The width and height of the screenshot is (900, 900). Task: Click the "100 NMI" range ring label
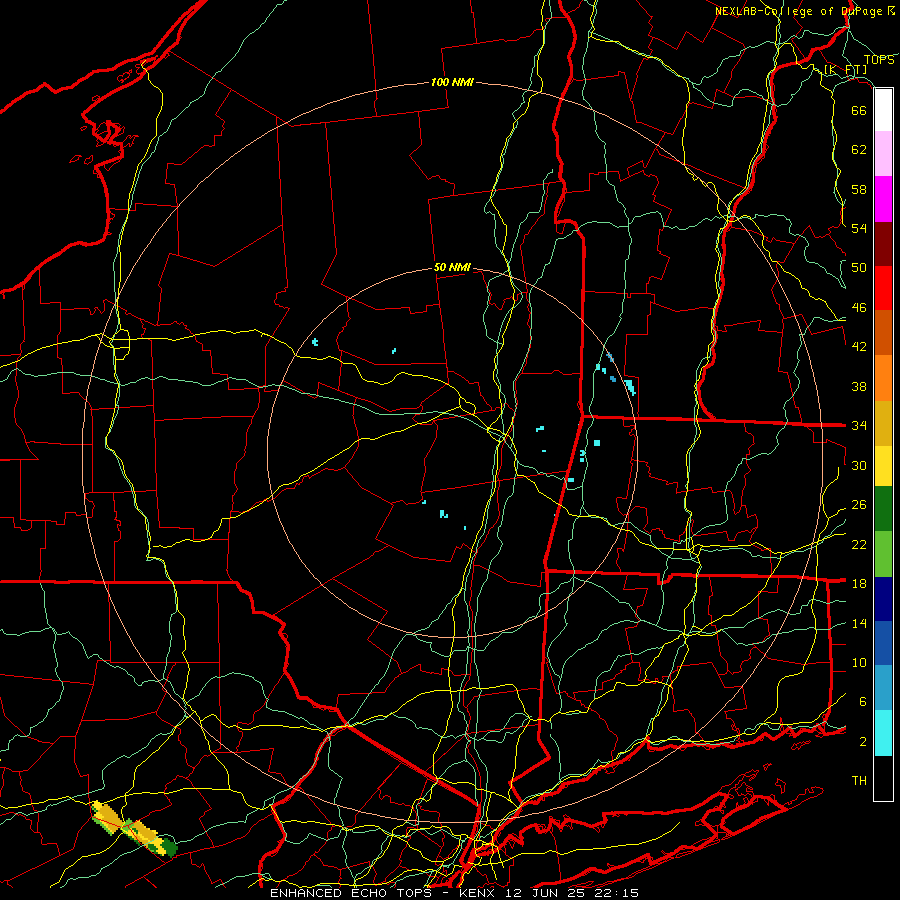(x=452, y=83)
